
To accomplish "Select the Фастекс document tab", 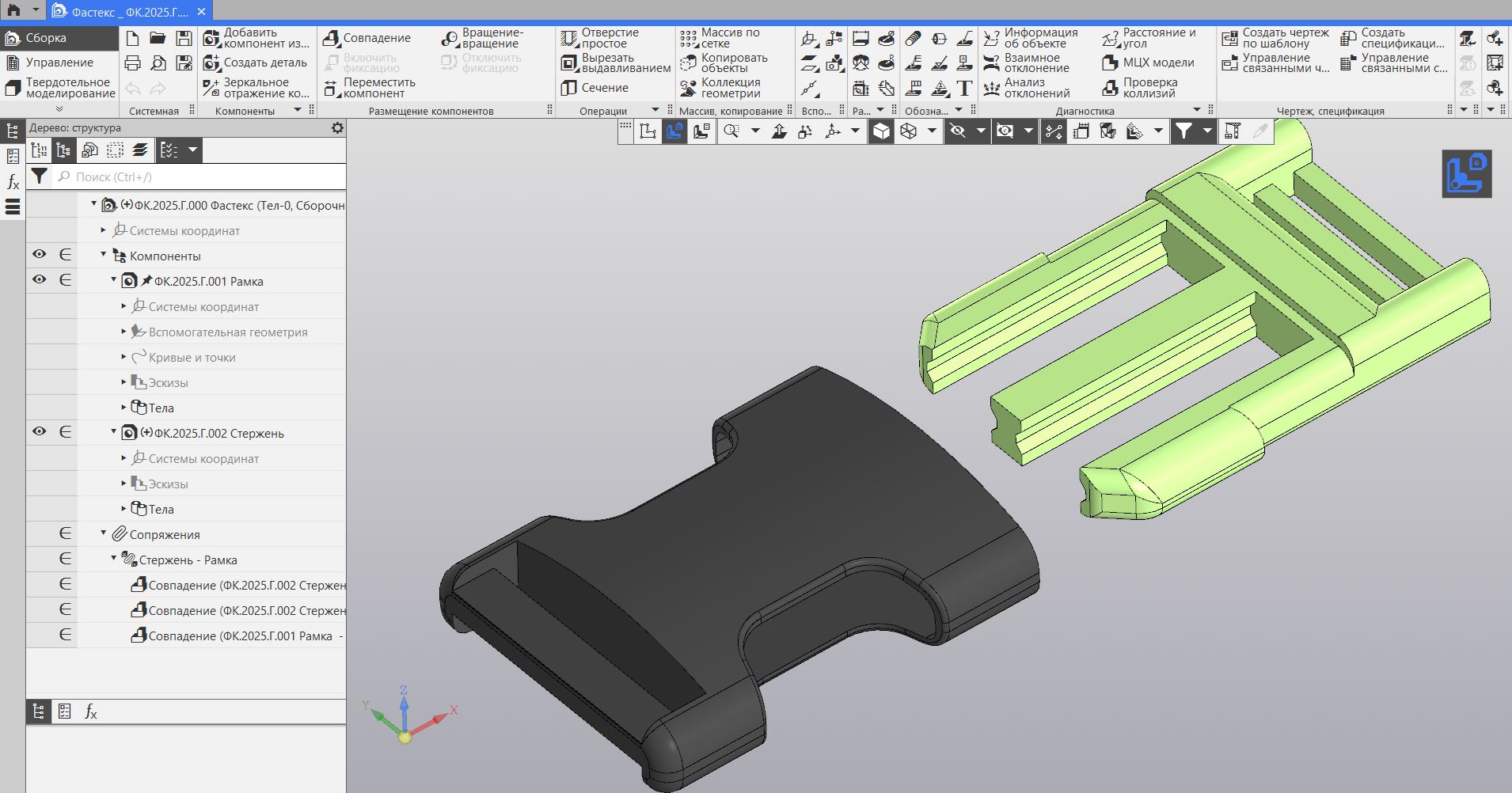I will coord(123,12).
